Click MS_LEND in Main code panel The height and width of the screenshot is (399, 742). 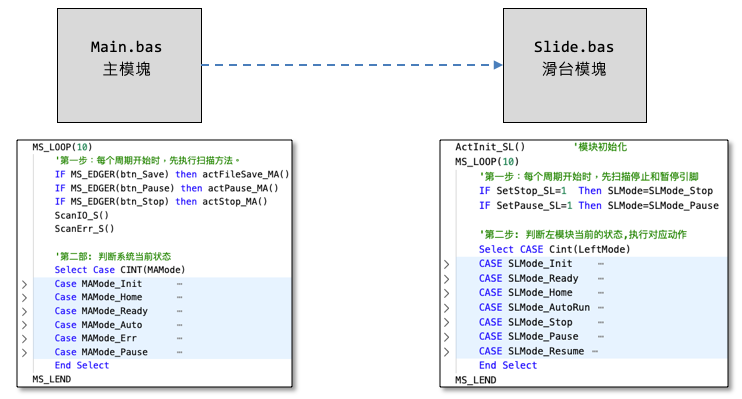(52, 379)
